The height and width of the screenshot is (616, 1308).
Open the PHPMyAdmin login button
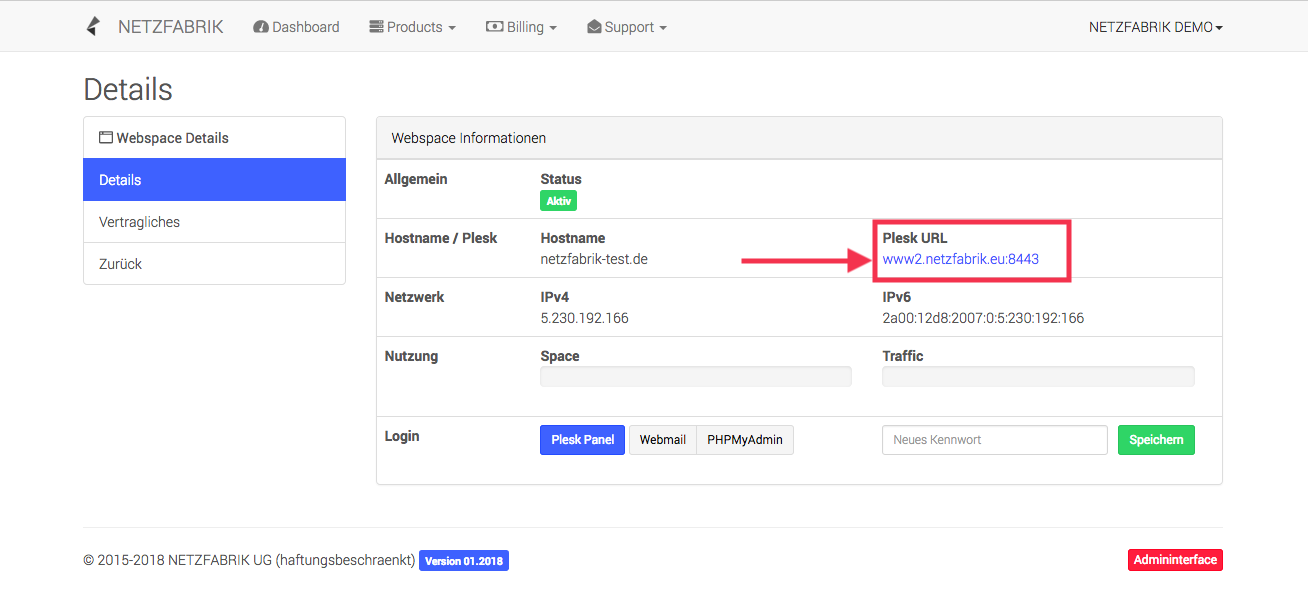pos(745,440)
